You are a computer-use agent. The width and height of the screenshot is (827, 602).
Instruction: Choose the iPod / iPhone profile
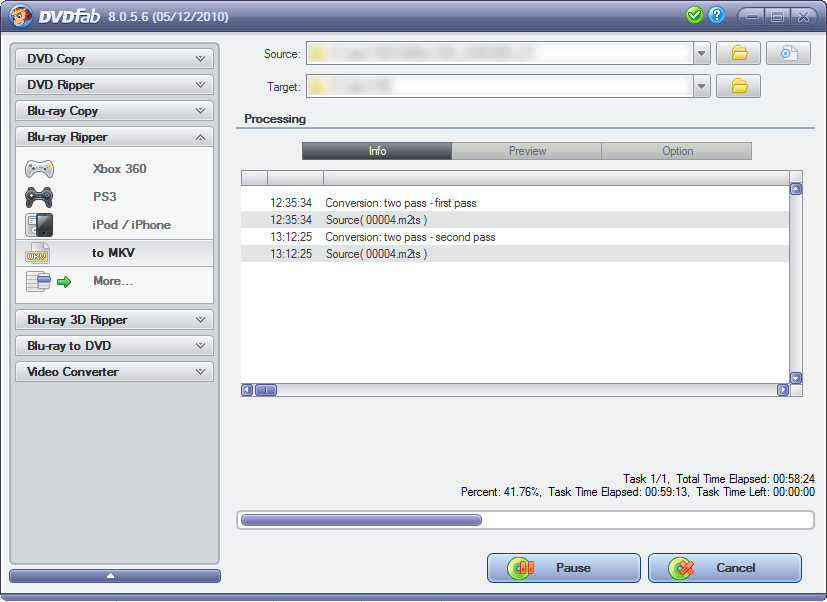click(x=114, y=225)
